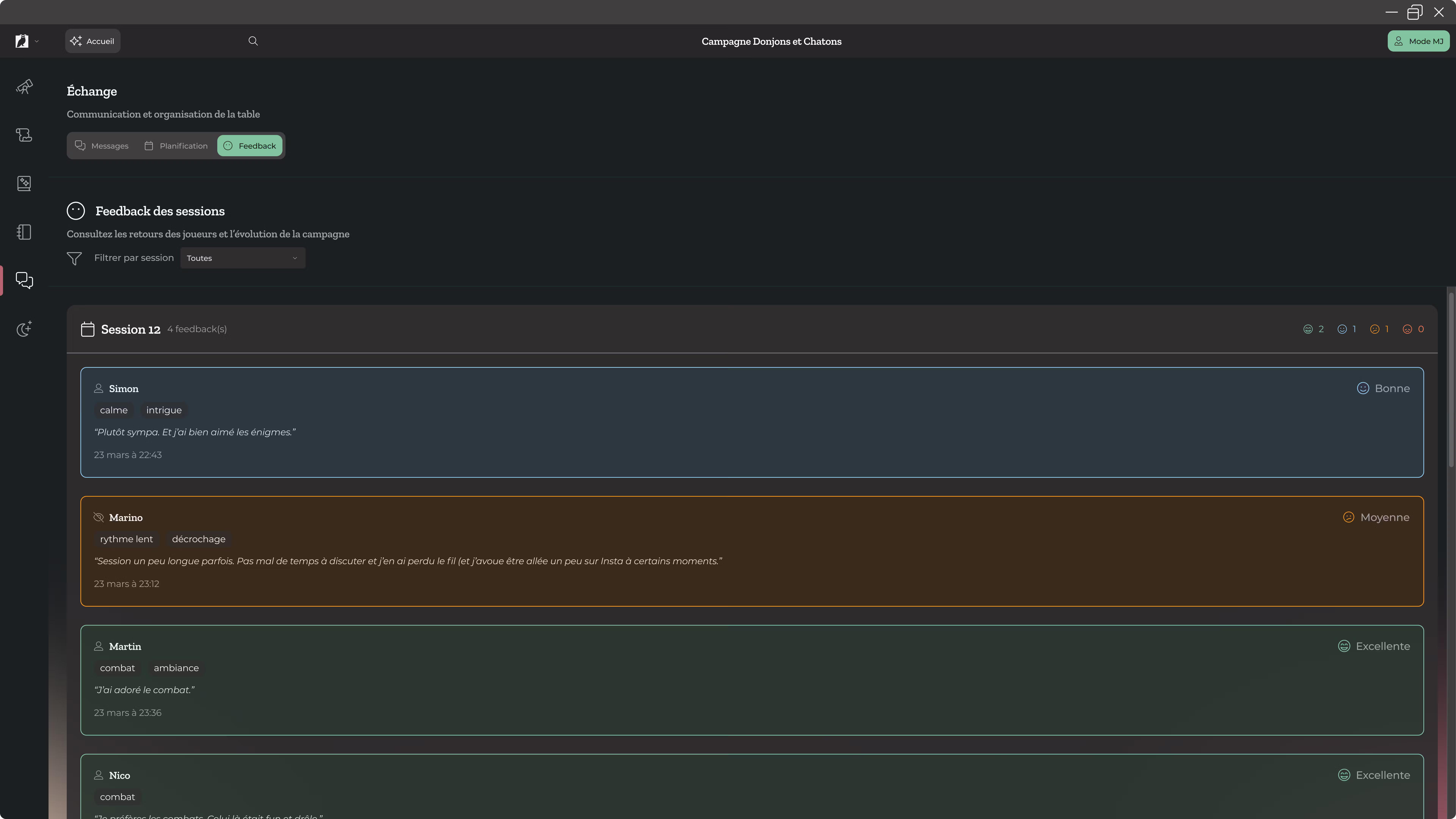Click the Feedback tab button

[x=250, y=146]
